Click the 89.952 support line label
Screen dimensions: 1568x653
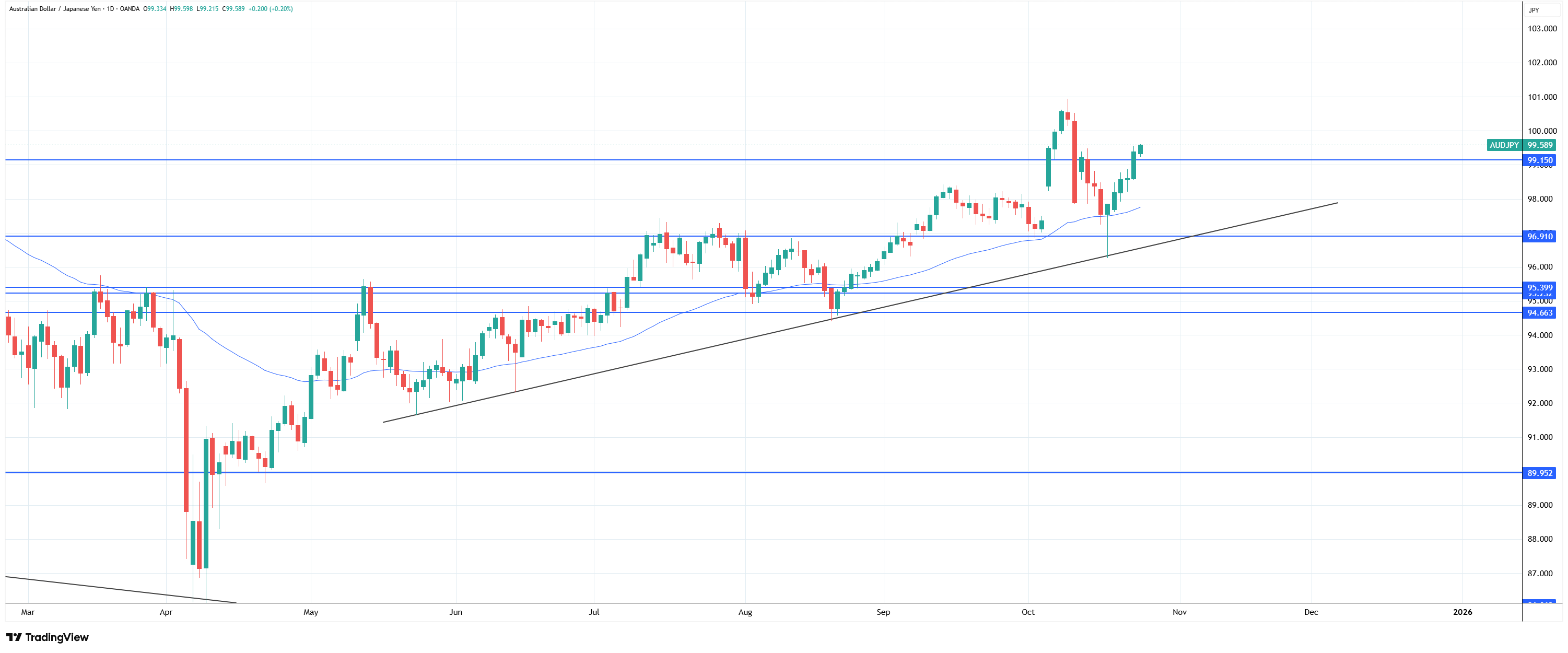[x=1539, y=473]
